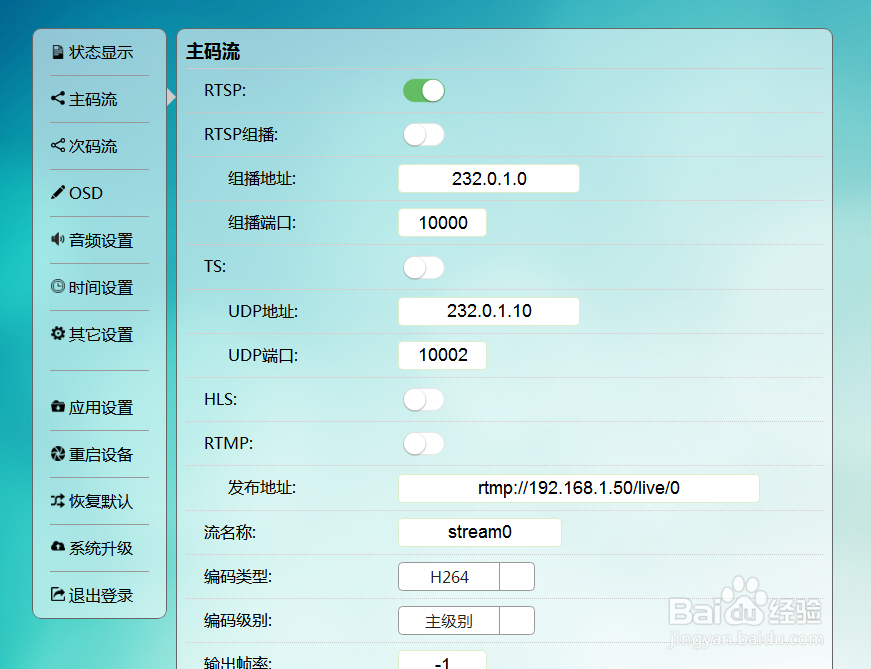Disable the RTSP switch

(x=423, y=90)
